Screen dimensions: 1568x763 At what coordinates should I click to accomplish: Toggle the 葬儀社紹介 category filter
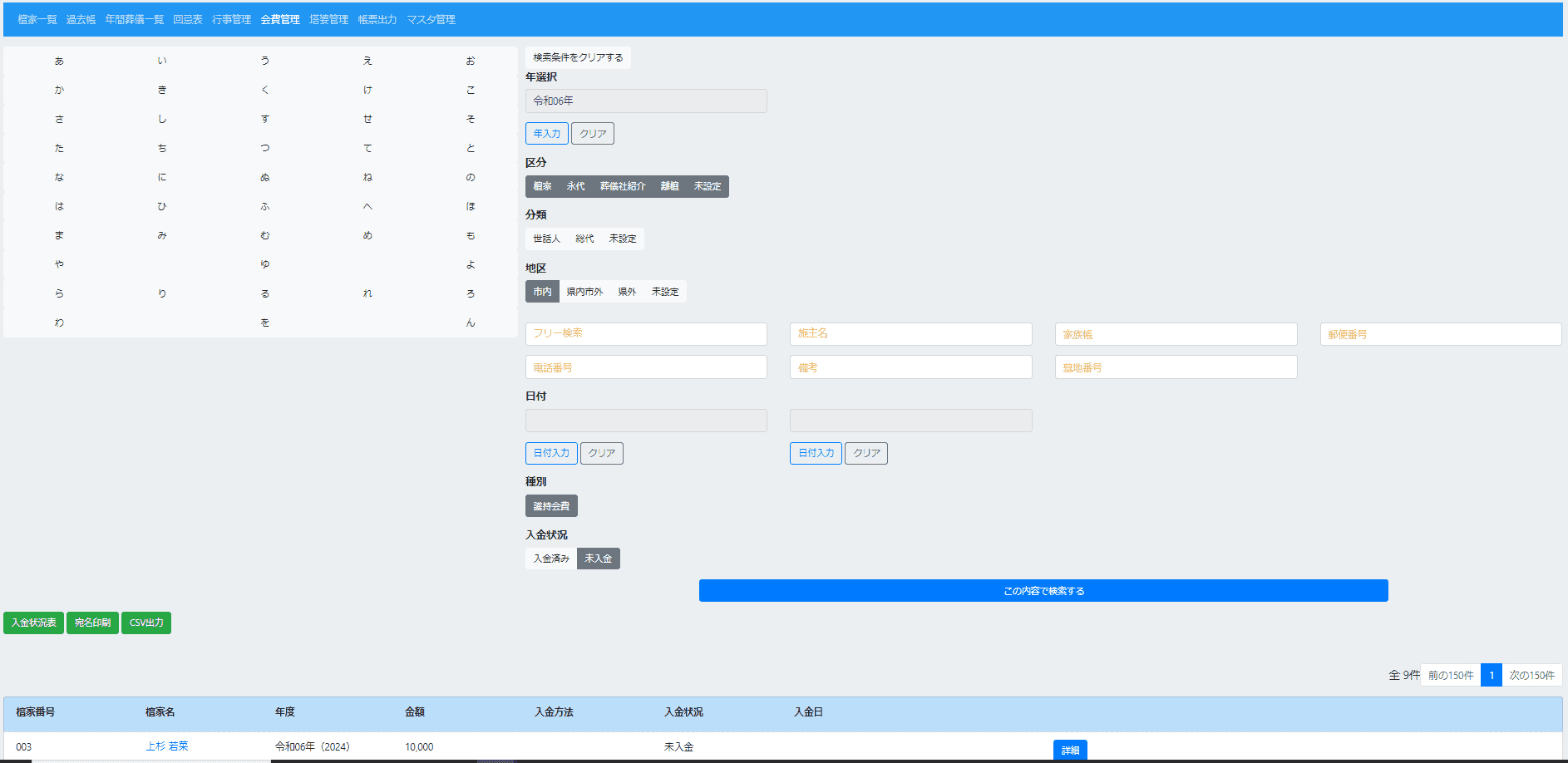pos(622,186)
